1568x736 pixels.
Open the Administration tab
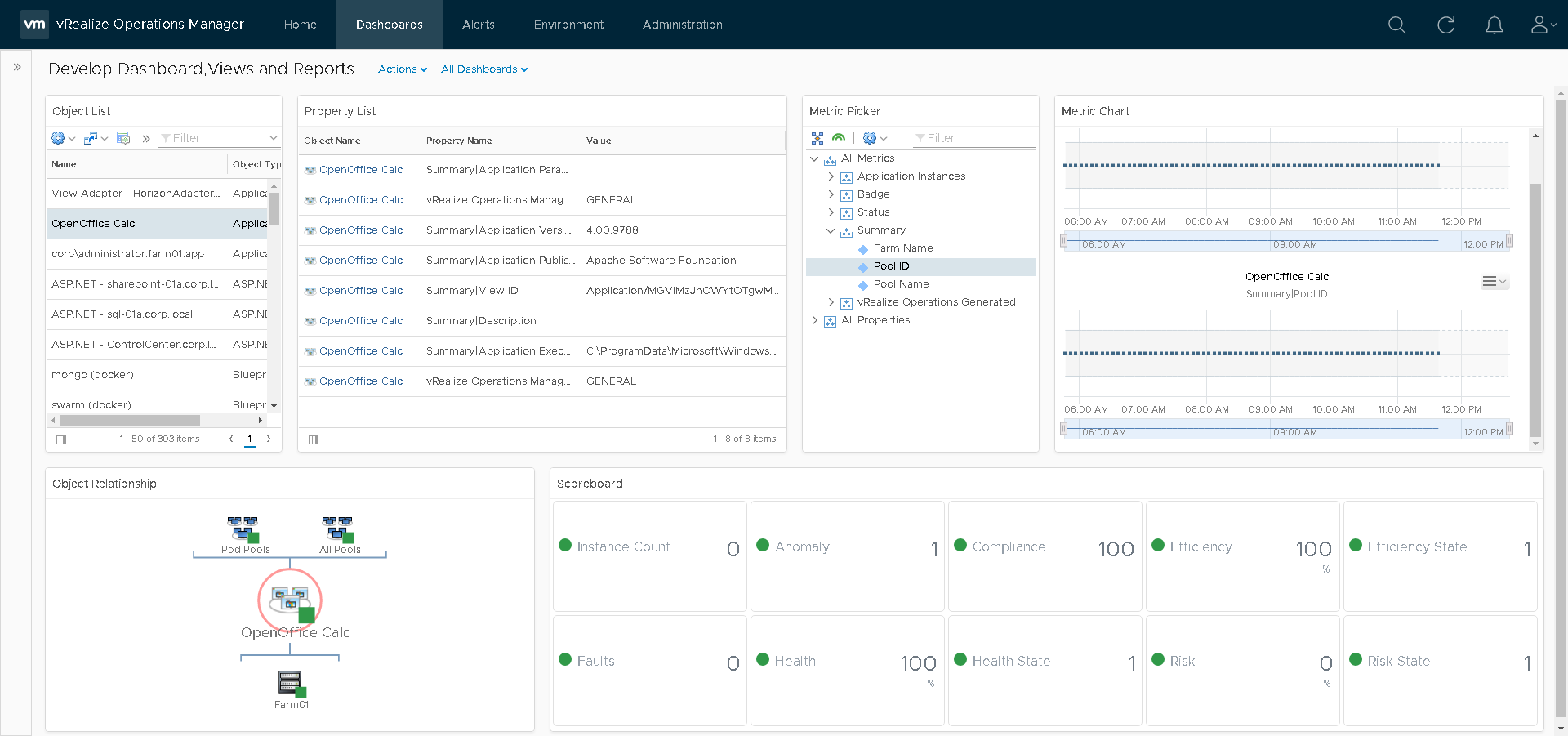[x=682, y=25]
